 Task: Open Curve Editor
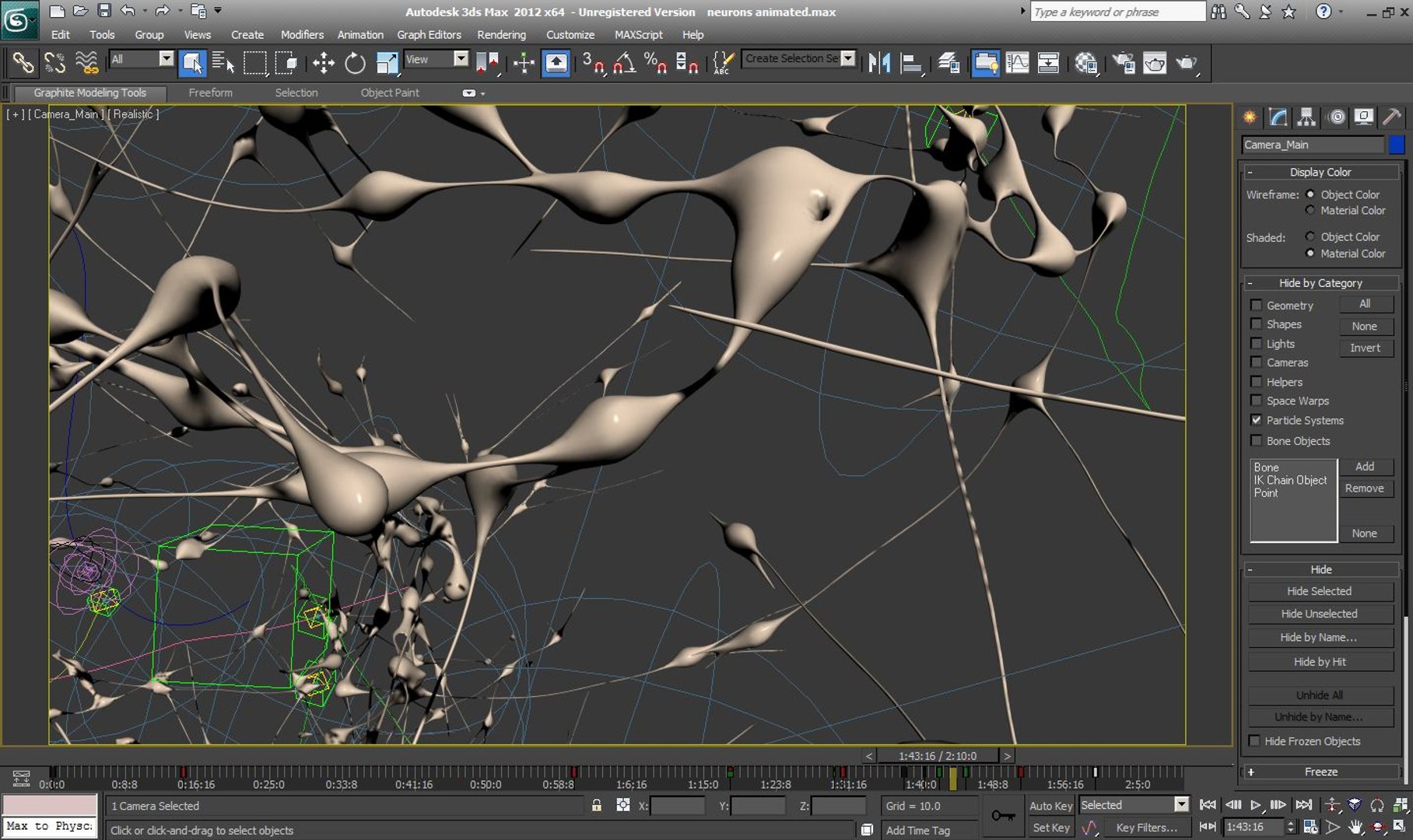[x=1018, y=62]
